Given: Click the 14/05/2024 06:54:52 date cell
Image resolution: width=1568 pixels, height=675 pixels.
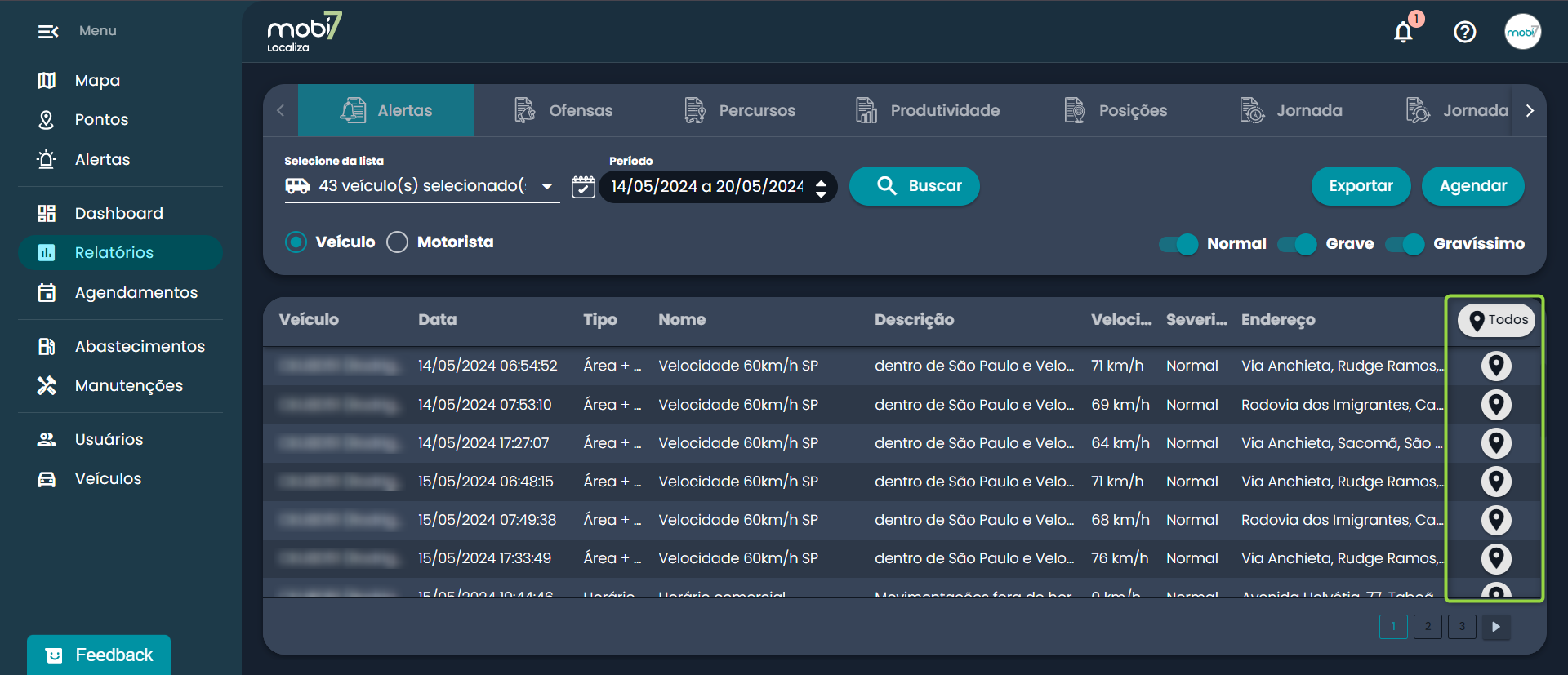Looking at the screenshot, I should 488,366.
